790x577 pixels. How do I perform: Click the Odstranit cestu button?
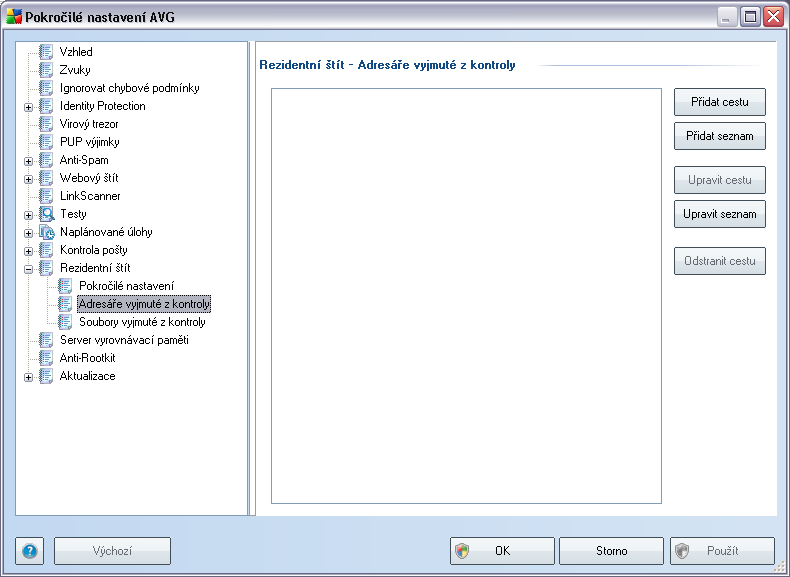pos(719,261)
